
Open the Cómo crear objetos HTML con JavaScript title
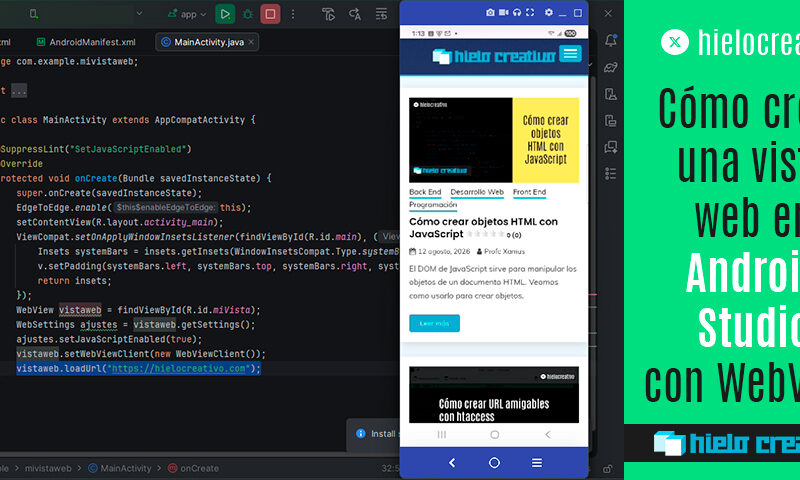[483, 228]
